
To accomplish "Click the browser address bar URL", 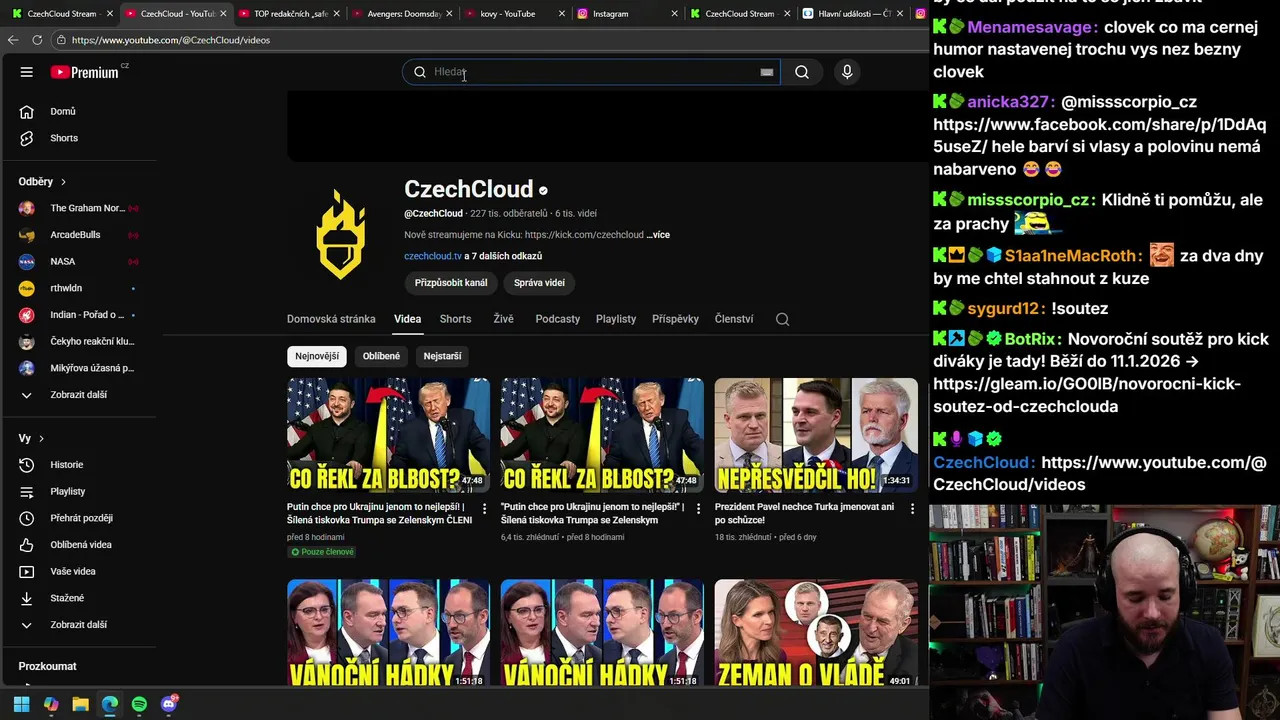I will (x=171, y=40).
